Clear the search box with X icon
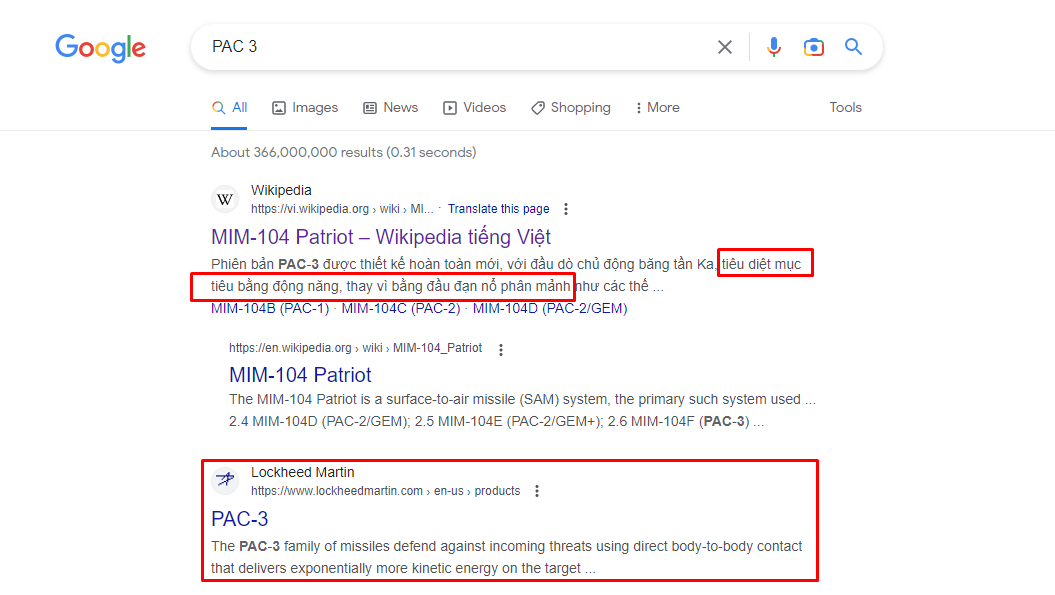Viewport: 1055px width, 595px height. point(725,47)
